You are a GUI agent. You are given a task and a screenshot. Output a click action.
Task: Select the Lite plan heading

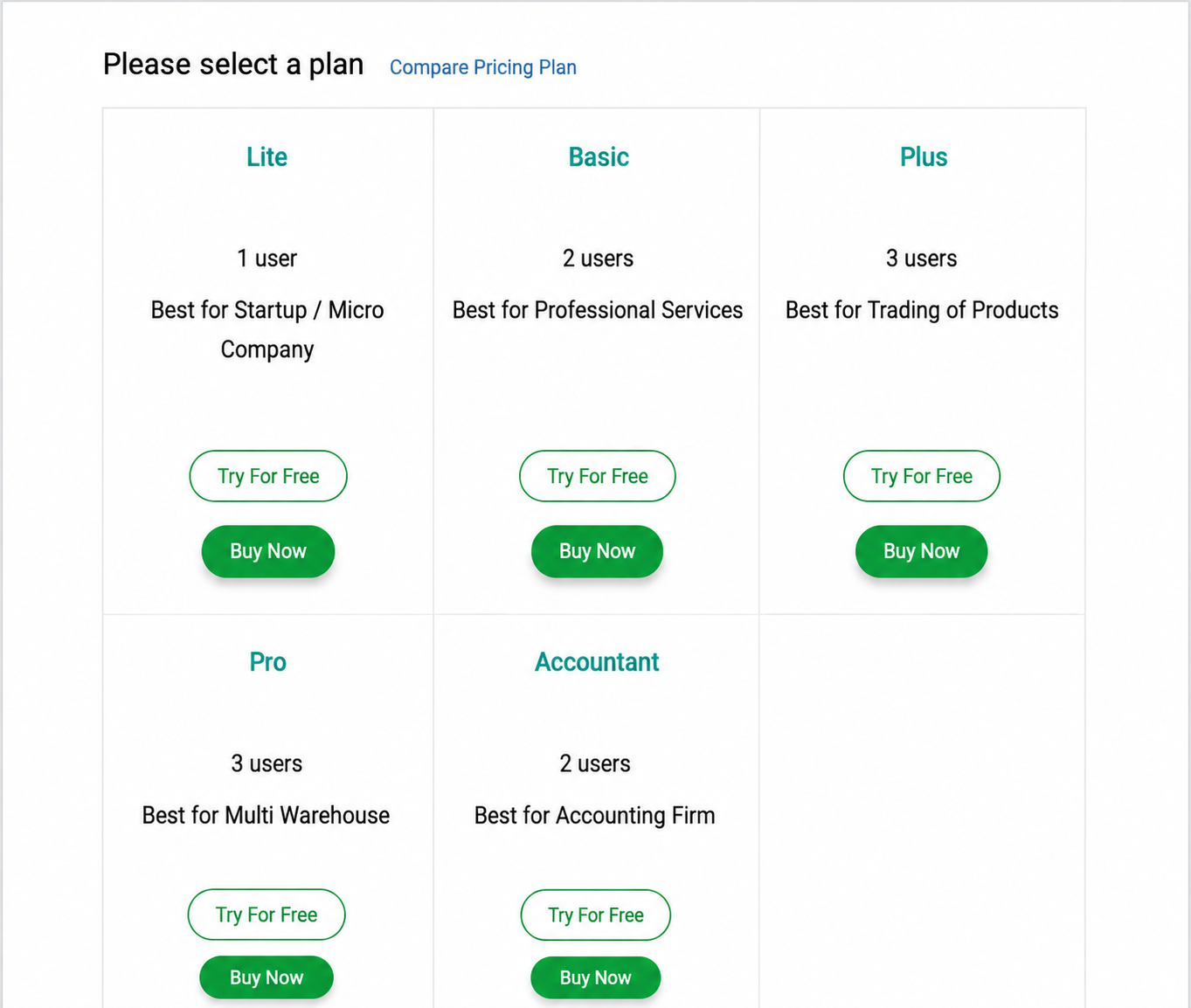pos(267,157)
